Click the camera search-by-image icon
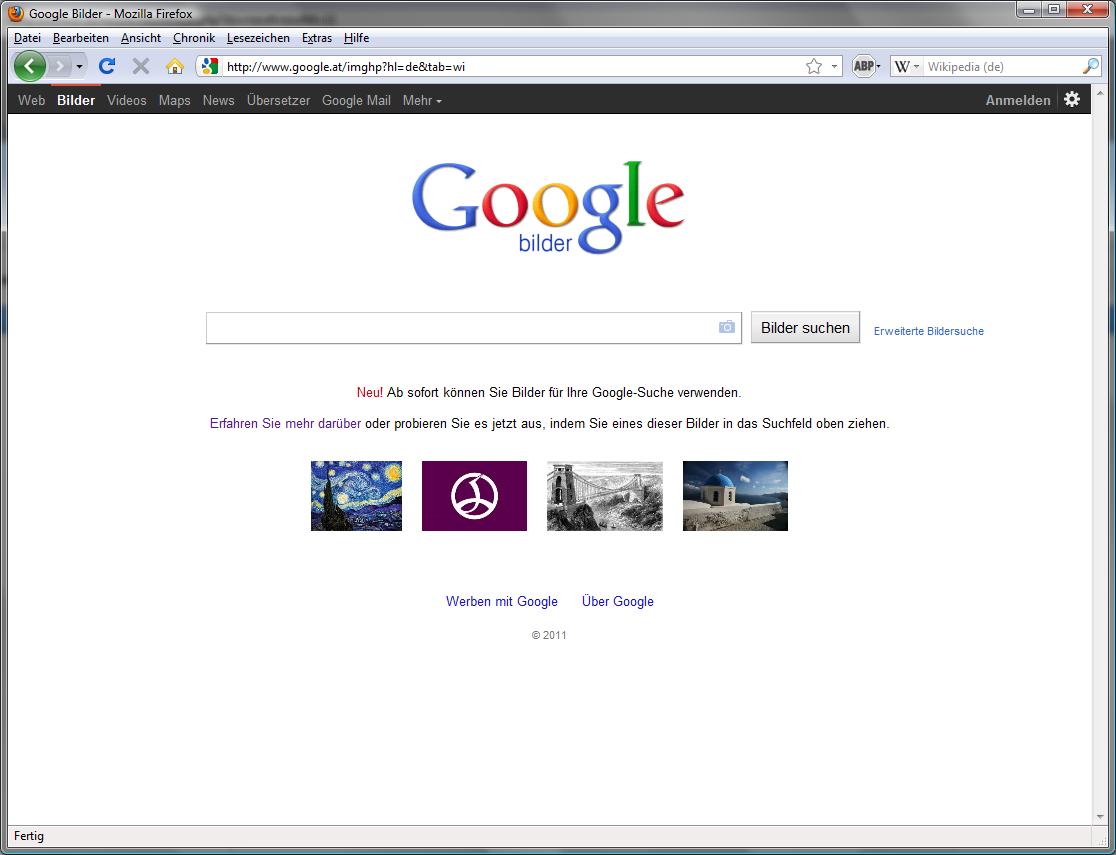 [726, 327]
